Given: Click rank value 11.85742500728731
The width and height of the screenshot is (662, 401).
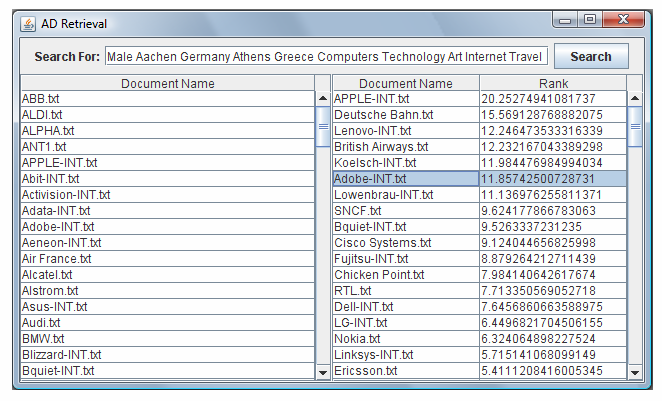Looking at the screenshot, I should pos(553,179).
